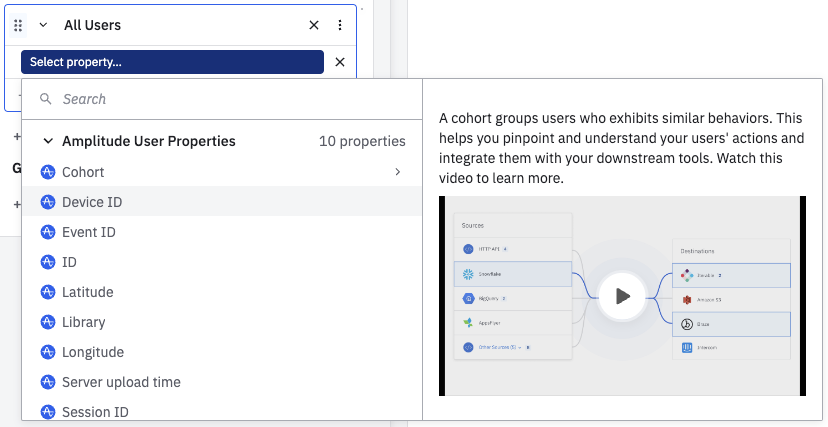This screenshot has width=828, height=427.
Task: Choose the Device ID property
Action: point(222,202)
